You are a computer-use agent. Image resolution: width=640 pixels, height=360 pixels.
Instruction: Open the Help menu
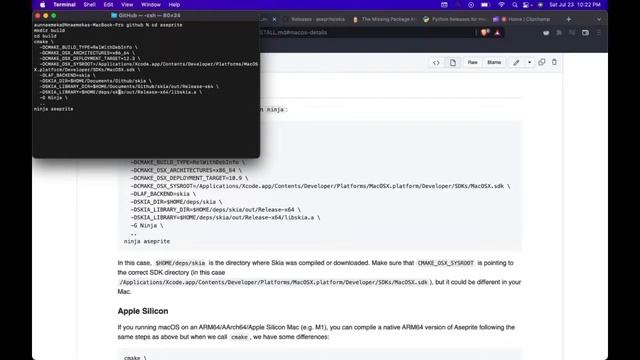(x=174, y=5)
